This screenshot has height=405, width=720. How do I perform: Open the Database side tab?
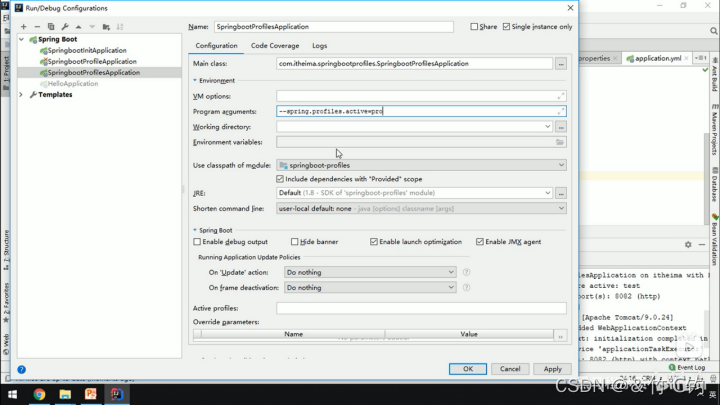[714, 185]
